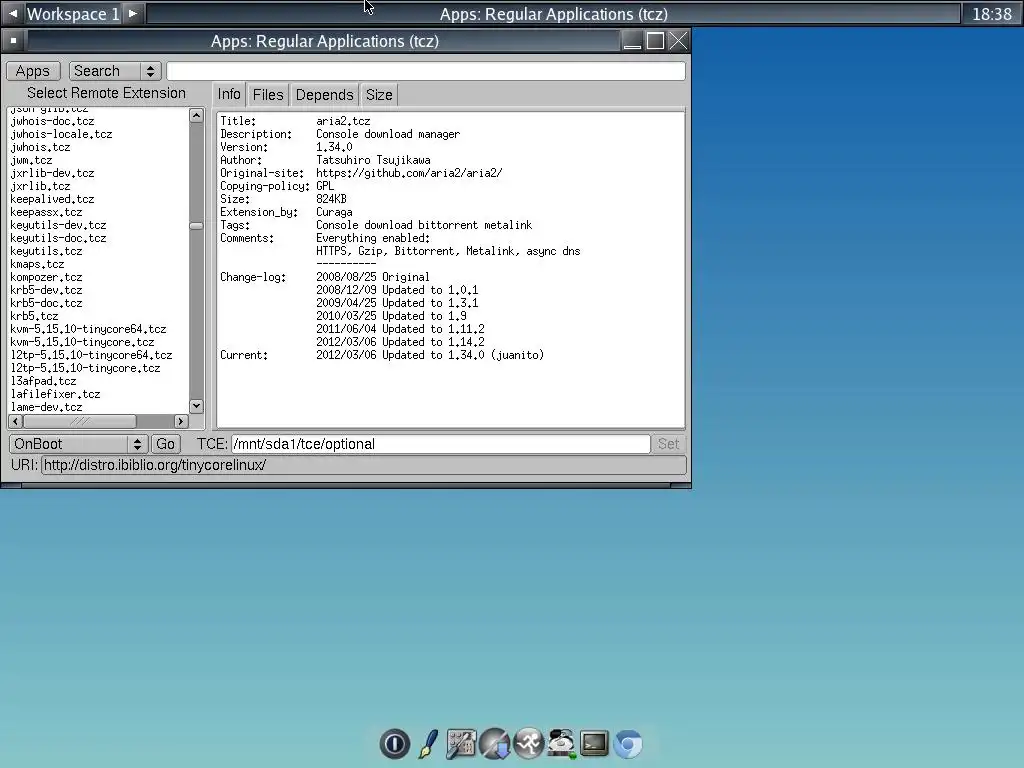This screenshot has height=768, width=1024.
Task: Click the extension list scroll-down arrow
Action: 196,406
